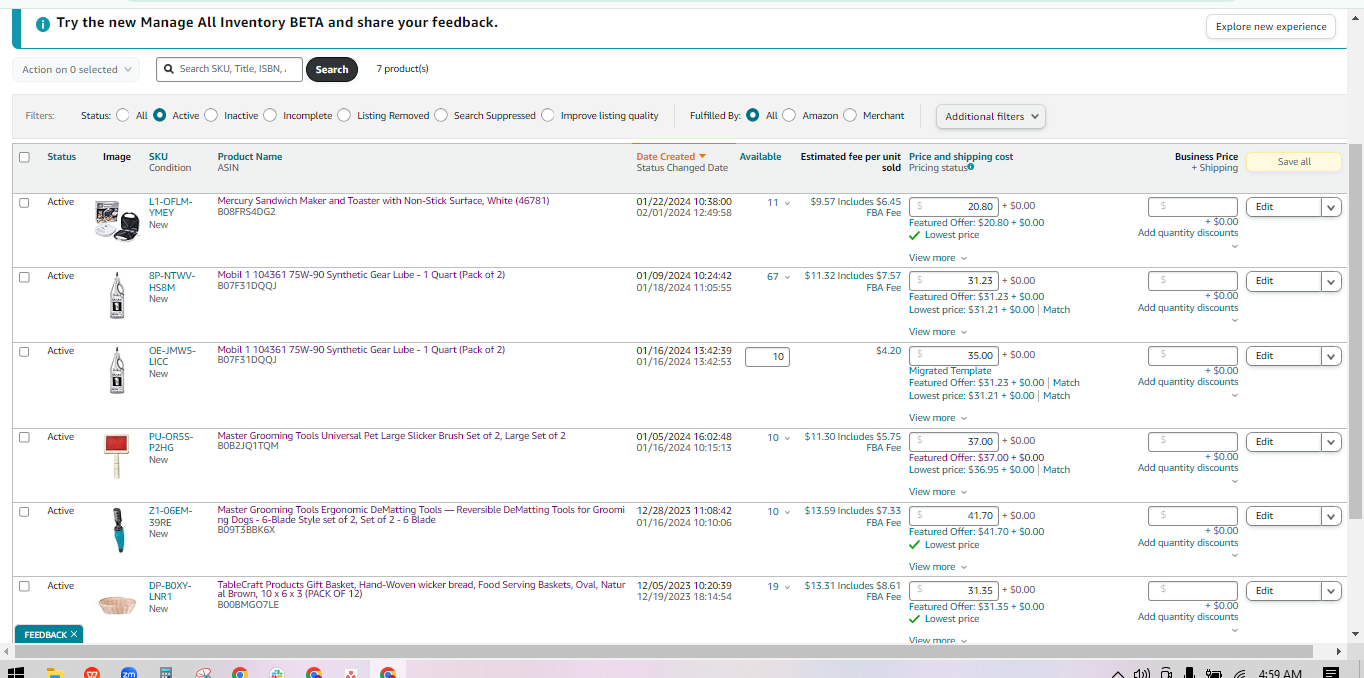This screenshot has height=678, width=1364.
Task: Sort by the Product Name column header
Action: pyautogui.click(x=250, y=156)
